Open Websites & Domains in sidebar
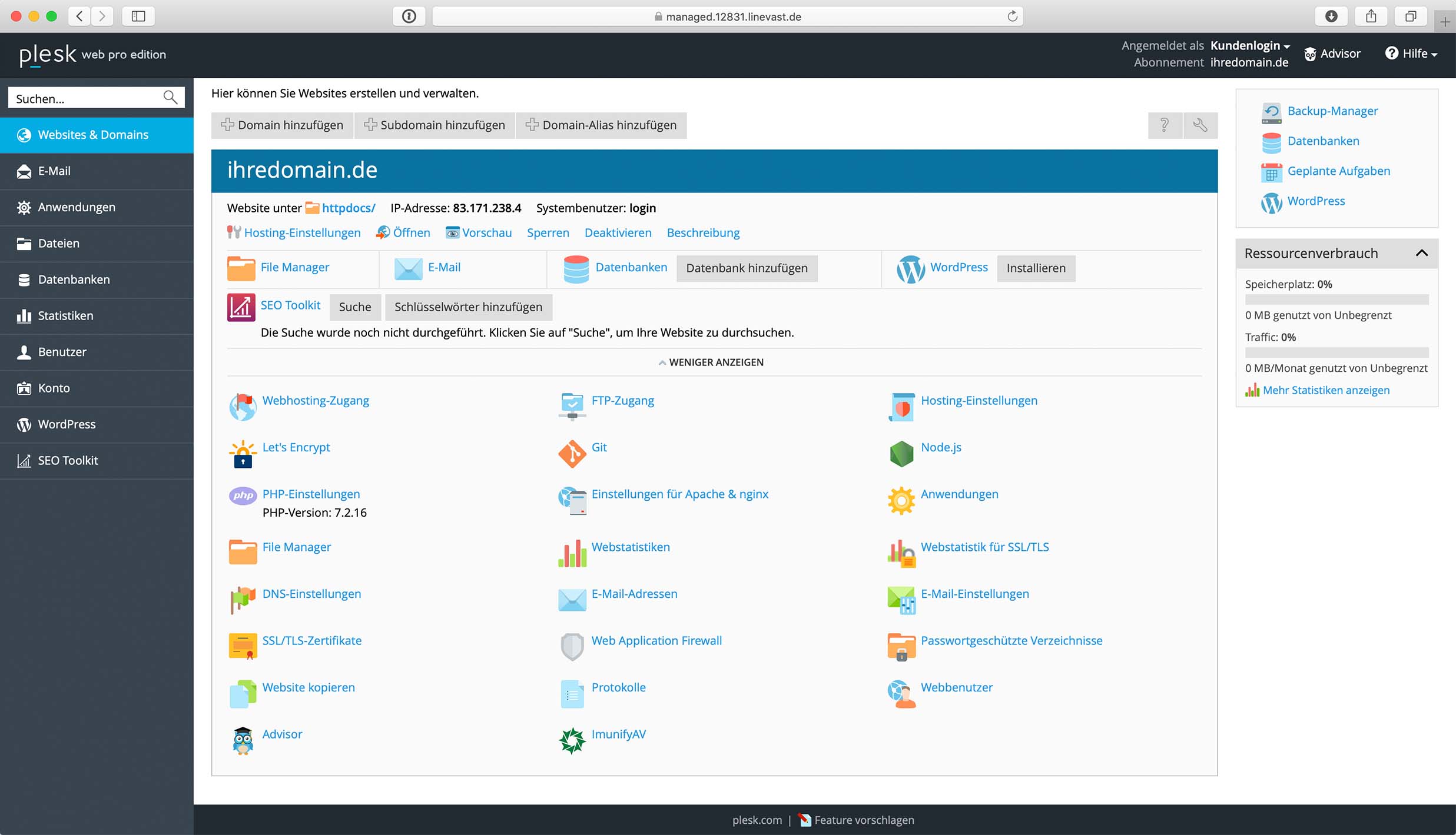The width and height of the screenshot is (1456, 835). click(97, 135)
